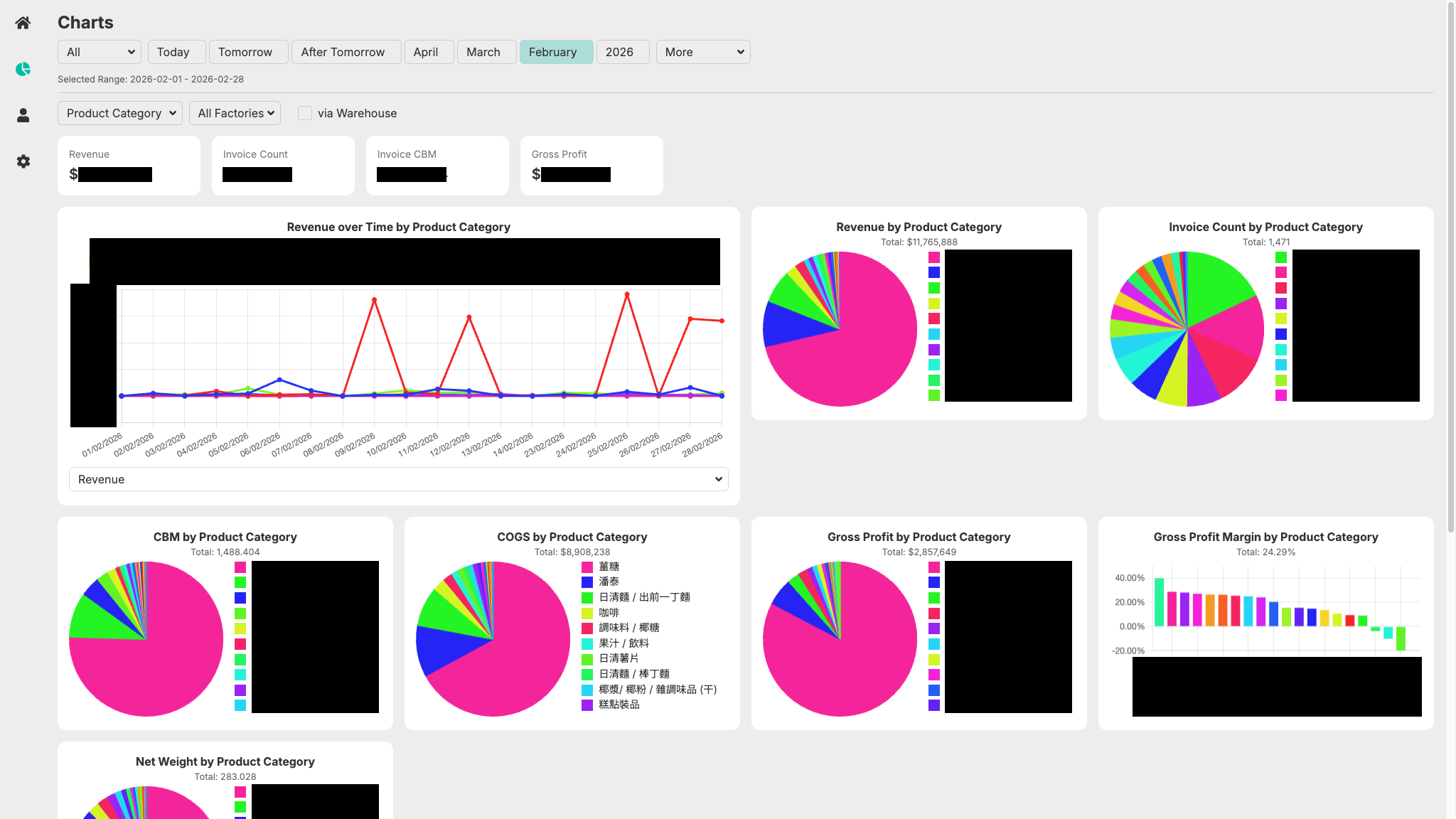
Task: Select the 2026 year filter
Action: 622,52
